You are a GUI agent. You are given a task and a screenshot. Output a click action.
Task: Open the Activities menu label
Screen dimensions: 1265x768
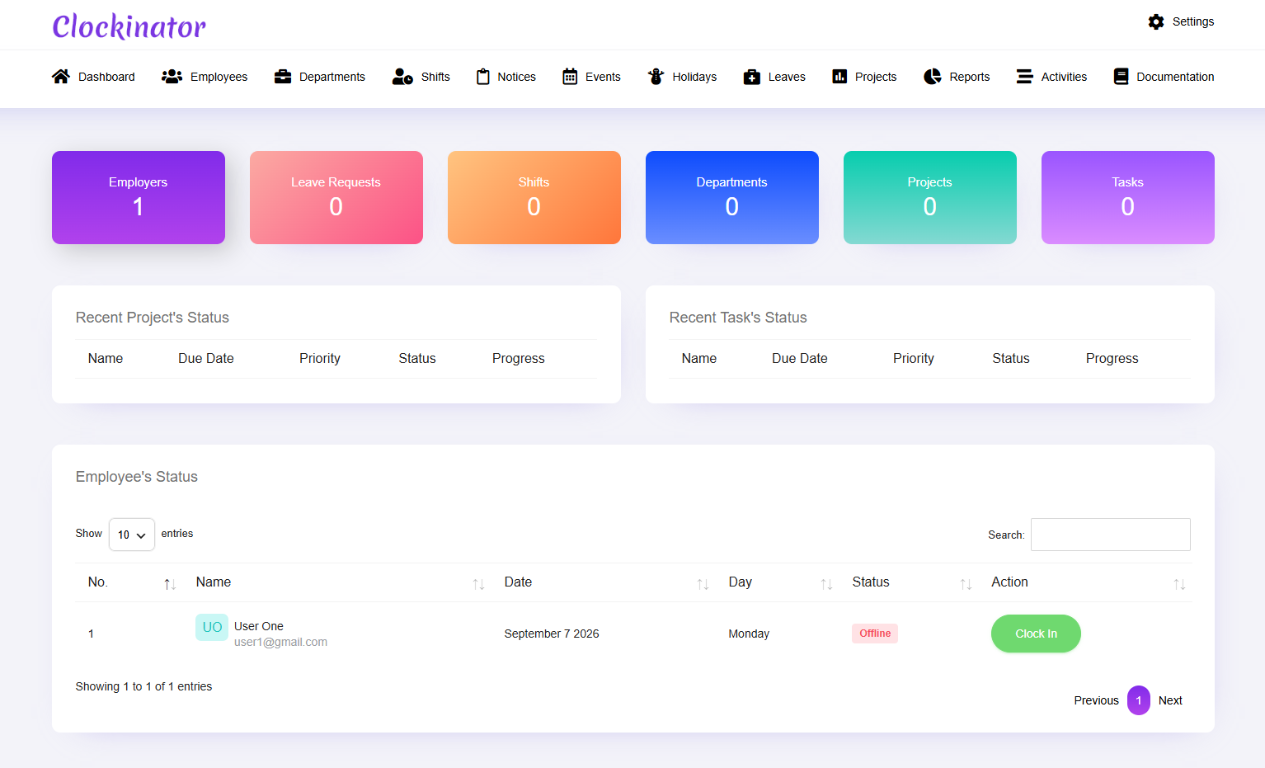pyautogui.click(x=1064, y=77)
